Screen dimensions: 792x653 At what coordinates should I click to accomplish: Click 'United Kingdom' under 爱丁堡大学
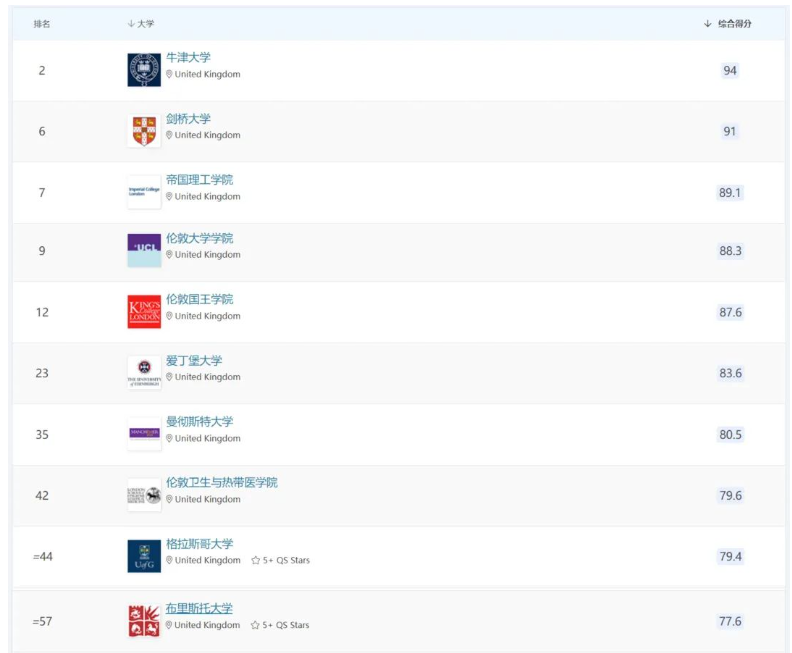208,377
